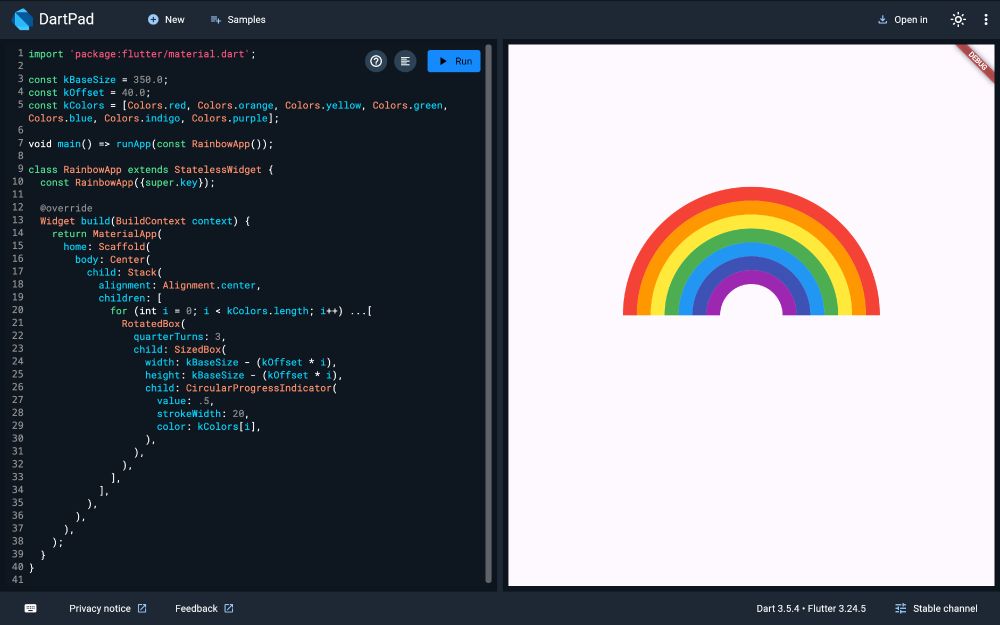This screenshot has height=625, width=1000.
Task: Click the red outer rainbow arc
Action: pyautogui.click(x=751, y=193)
